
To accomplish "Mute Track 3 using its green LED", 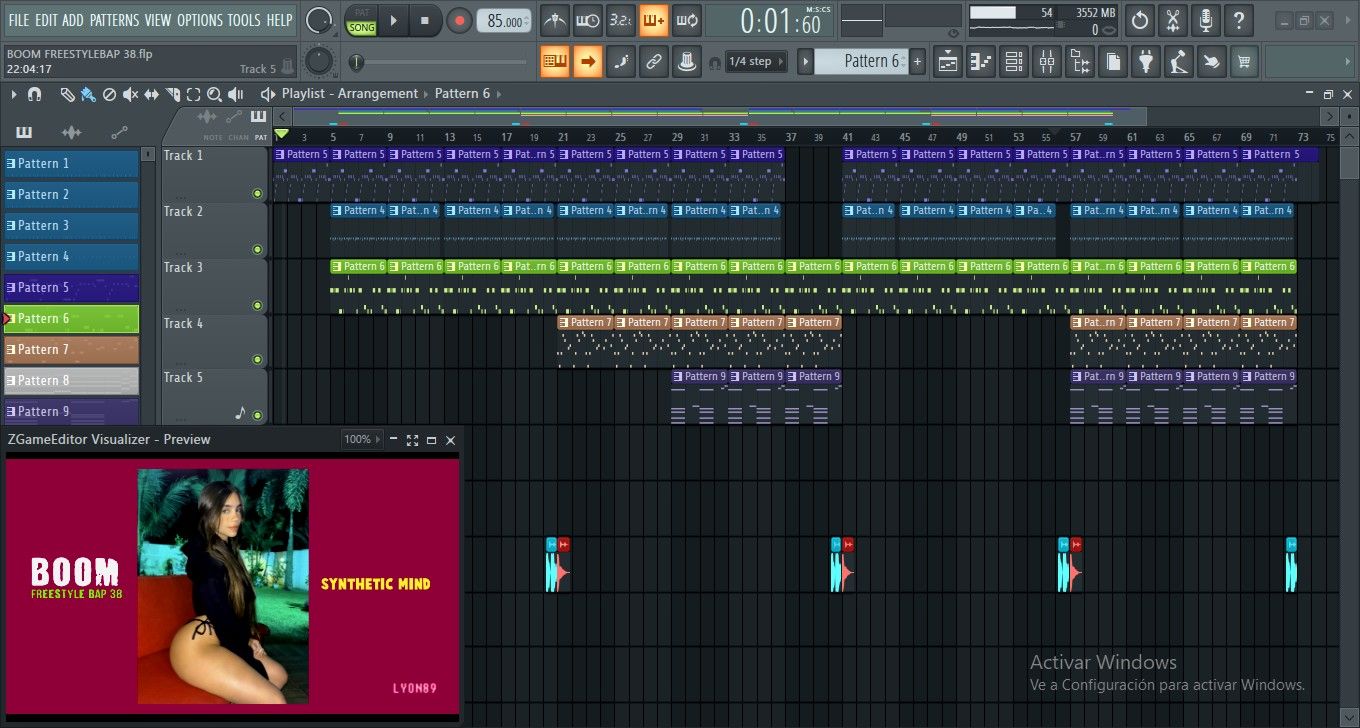I will (x=257, y=305).
